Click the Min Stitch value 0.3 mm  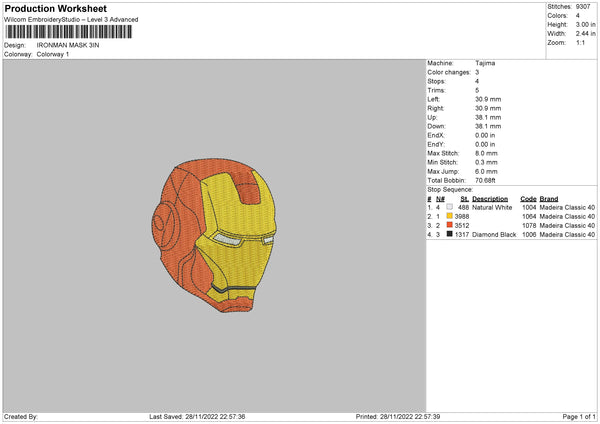(x=486, y=162)
